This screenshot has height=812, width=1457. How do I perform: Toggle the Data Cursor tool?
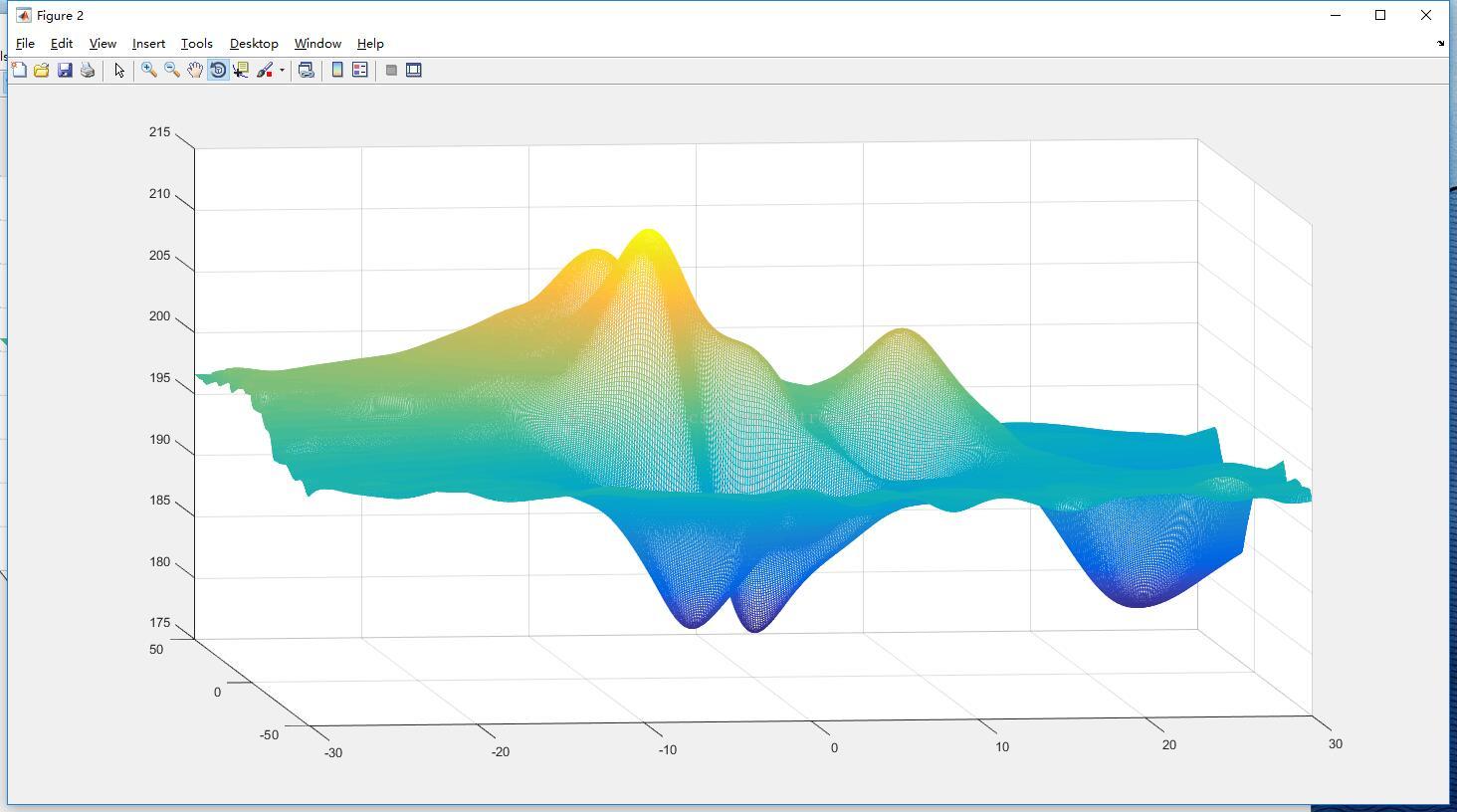pyautogui.click(x=241, y=70)
